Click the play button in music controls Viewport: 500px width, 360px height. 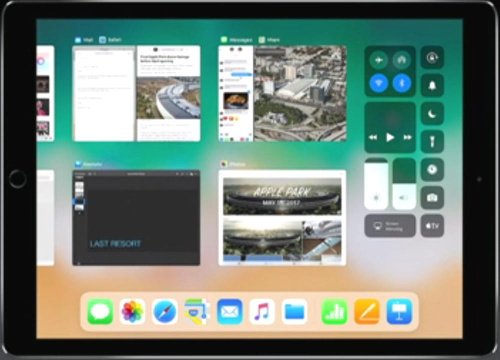coord(390,137)
